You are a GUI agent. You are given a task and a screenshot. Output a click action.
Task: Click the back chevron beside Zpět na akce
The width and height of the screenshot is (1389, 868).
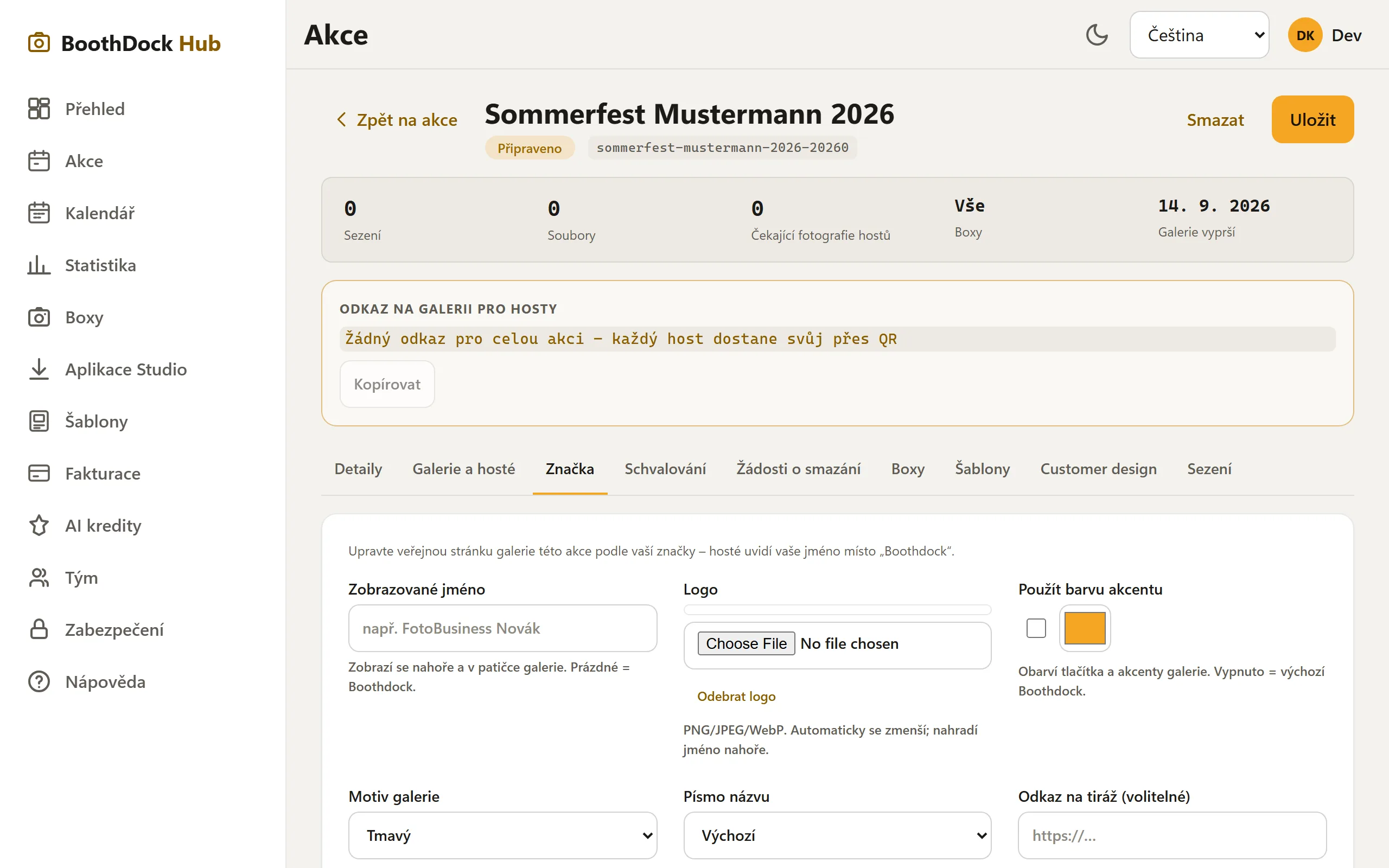[341, 119]
